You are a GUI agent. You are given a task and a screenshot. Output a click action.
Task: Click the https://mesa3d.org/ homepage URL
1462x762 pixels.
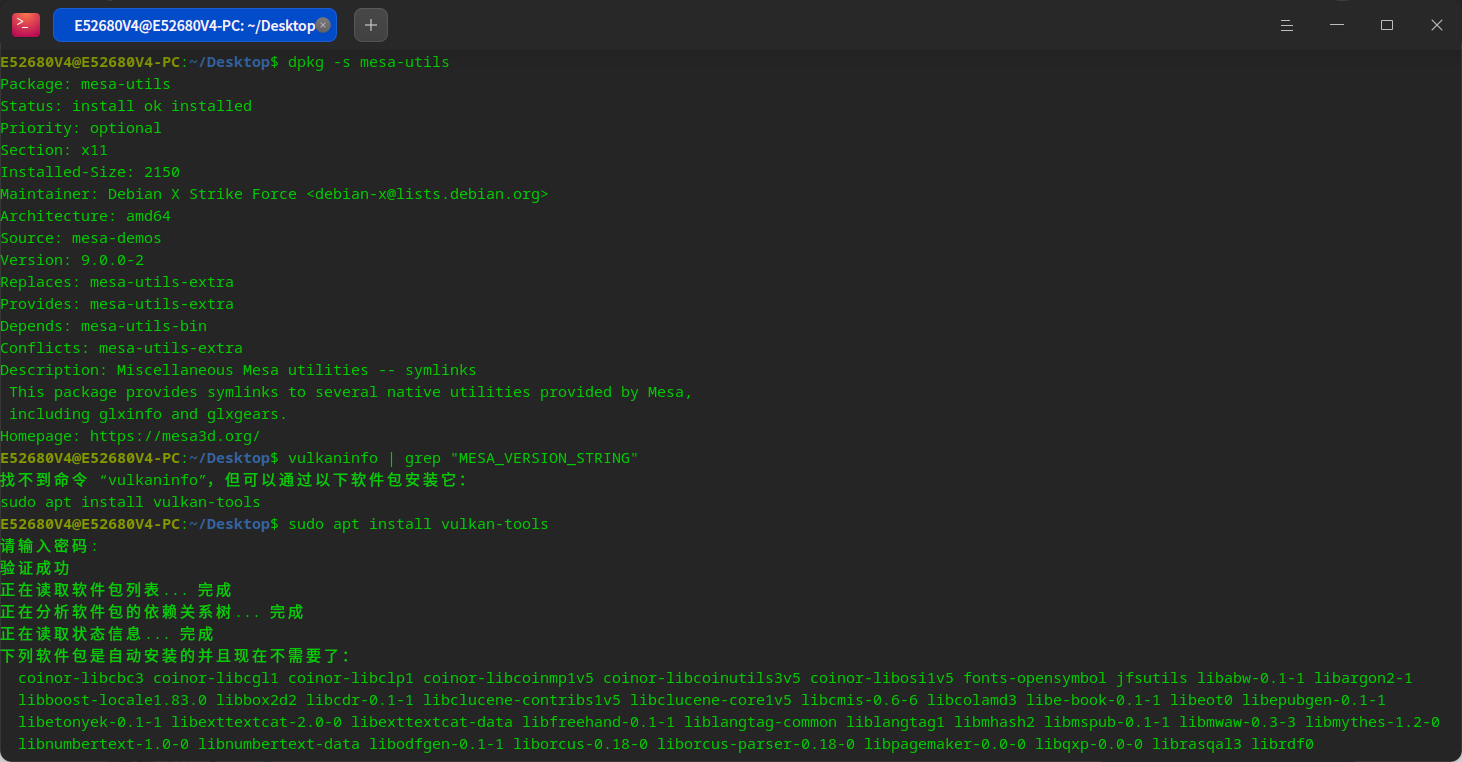(x=175, y=436)
